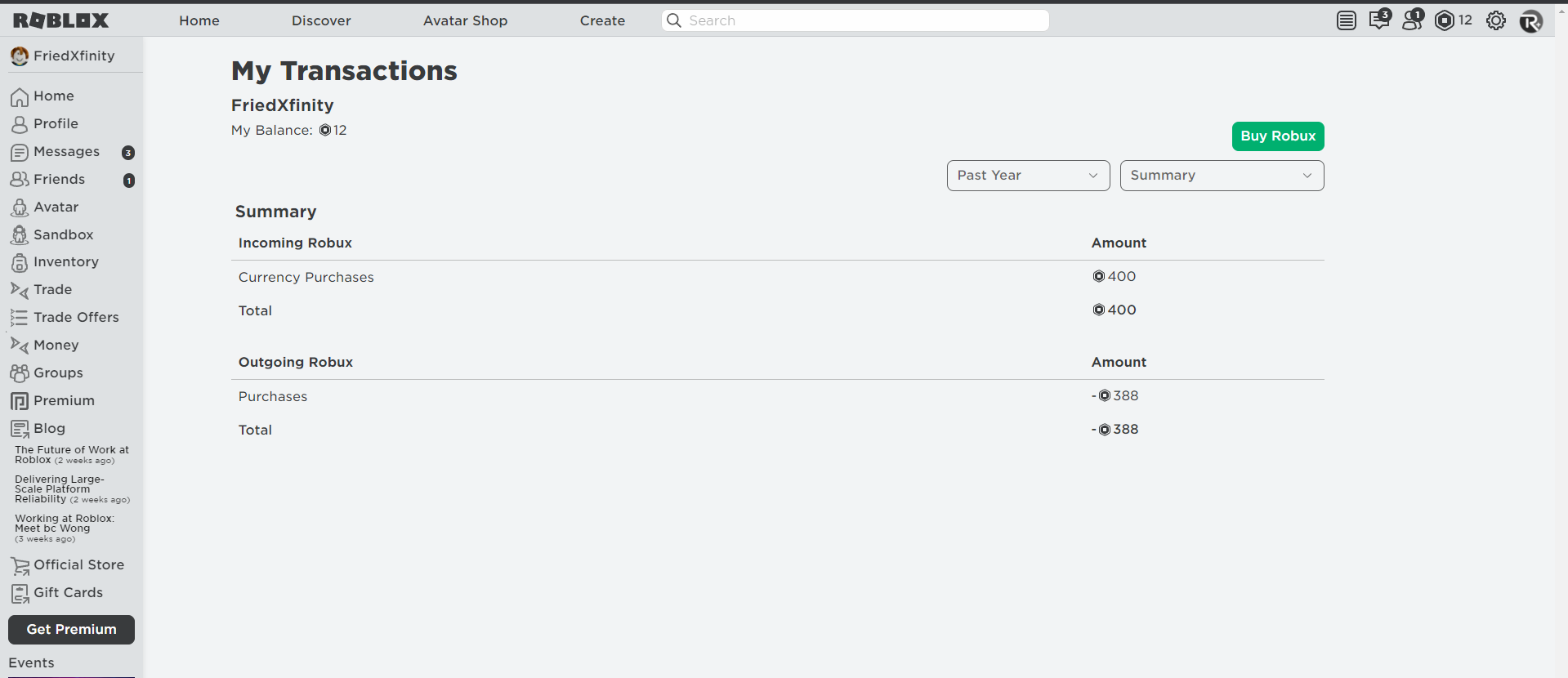
Task: Go to Home in left sidebar
Action: 42,96
